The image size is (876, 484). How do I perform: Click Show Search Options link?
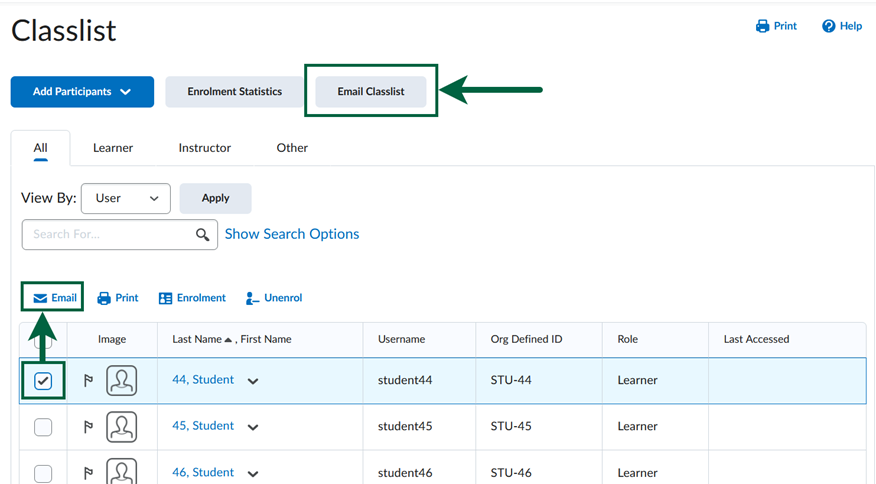[292, 234]
